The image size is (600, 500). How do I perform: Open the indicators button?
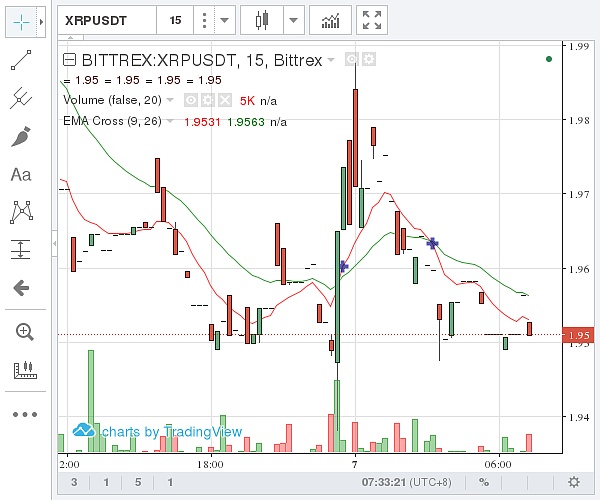click(330, 20)
